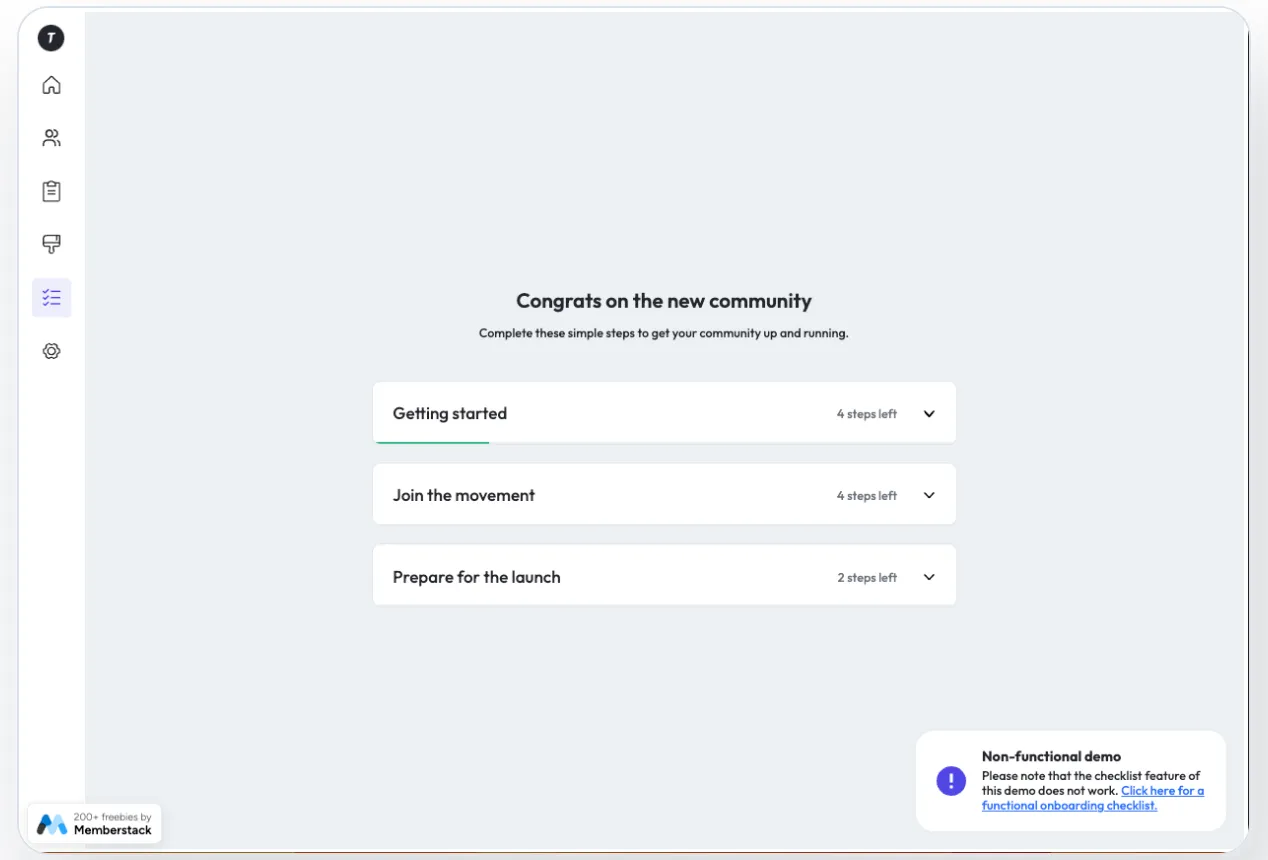Open Settings via the gear icon
The image size is (1268, 860).
point(51,350)
